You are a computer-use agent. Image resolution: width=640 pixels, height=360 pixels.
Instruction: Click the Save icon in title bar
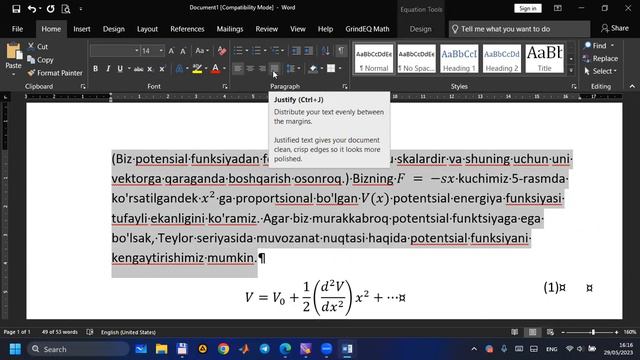pyautogui.click(x=16, y=9)
